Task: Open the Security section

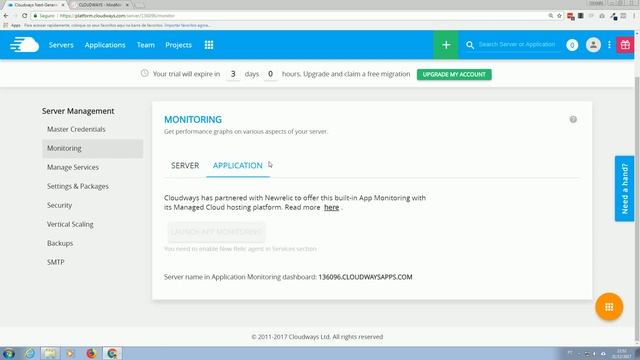Action: click(60, 205)
